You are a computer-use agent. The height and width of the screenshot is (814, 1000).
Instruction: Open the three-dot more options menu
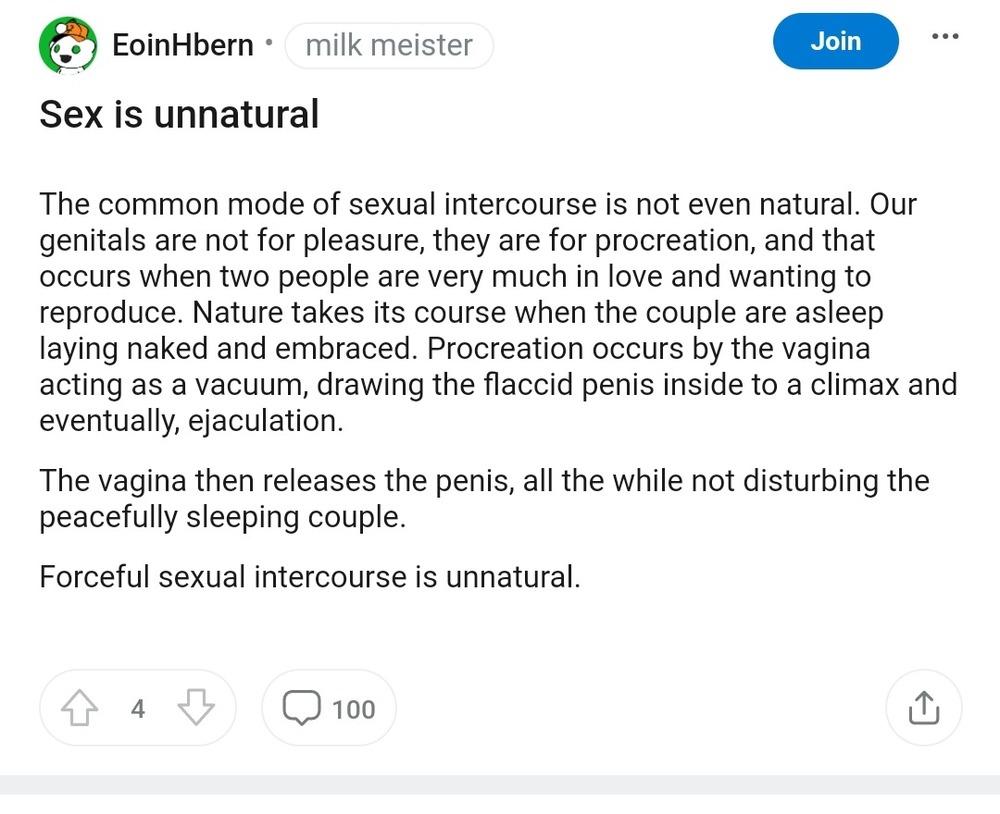pyautogui.click(x=944, y=37)
